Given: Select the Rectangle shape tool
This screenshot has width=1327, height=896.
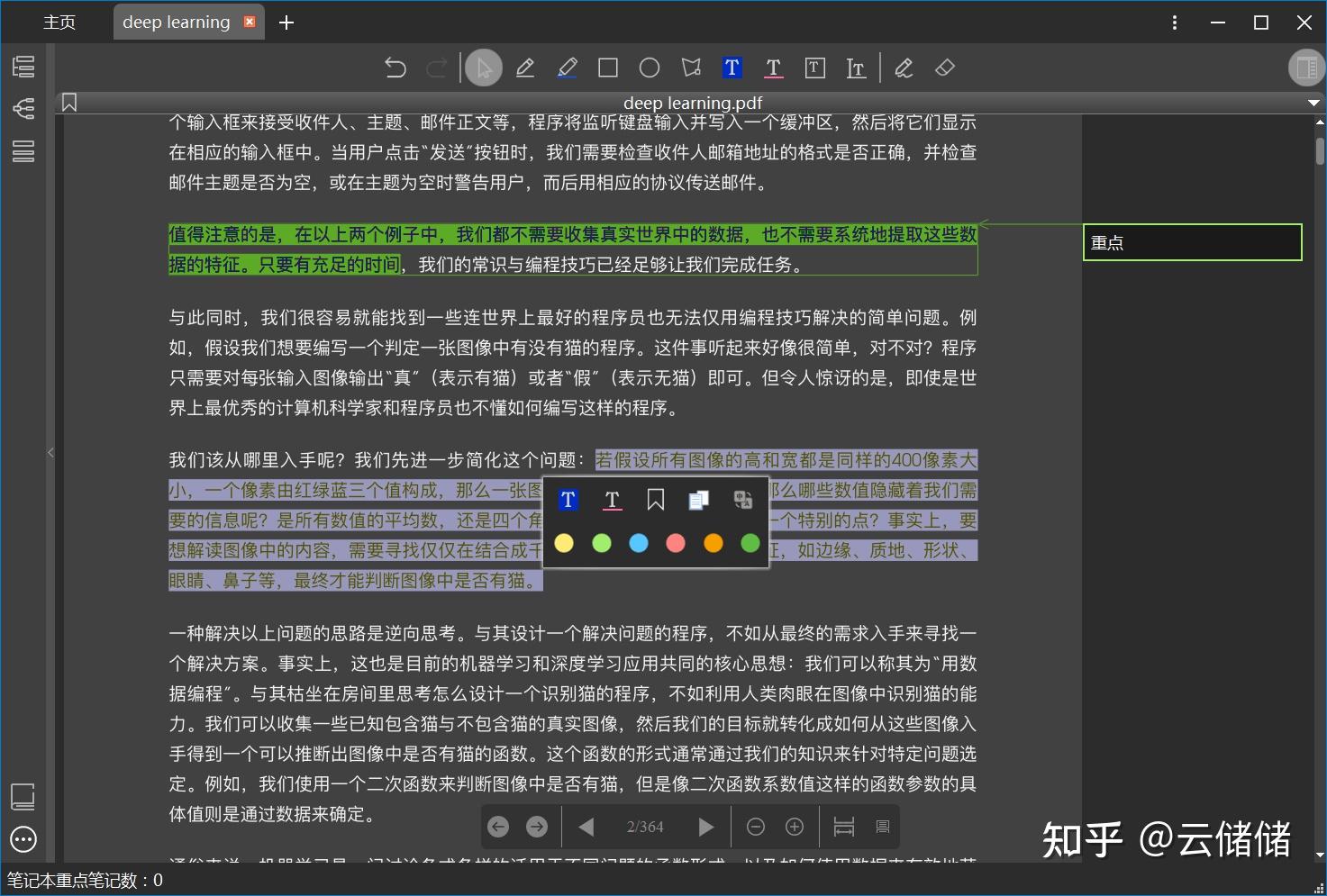Looking at the screenshot, I should click(608, 67).
